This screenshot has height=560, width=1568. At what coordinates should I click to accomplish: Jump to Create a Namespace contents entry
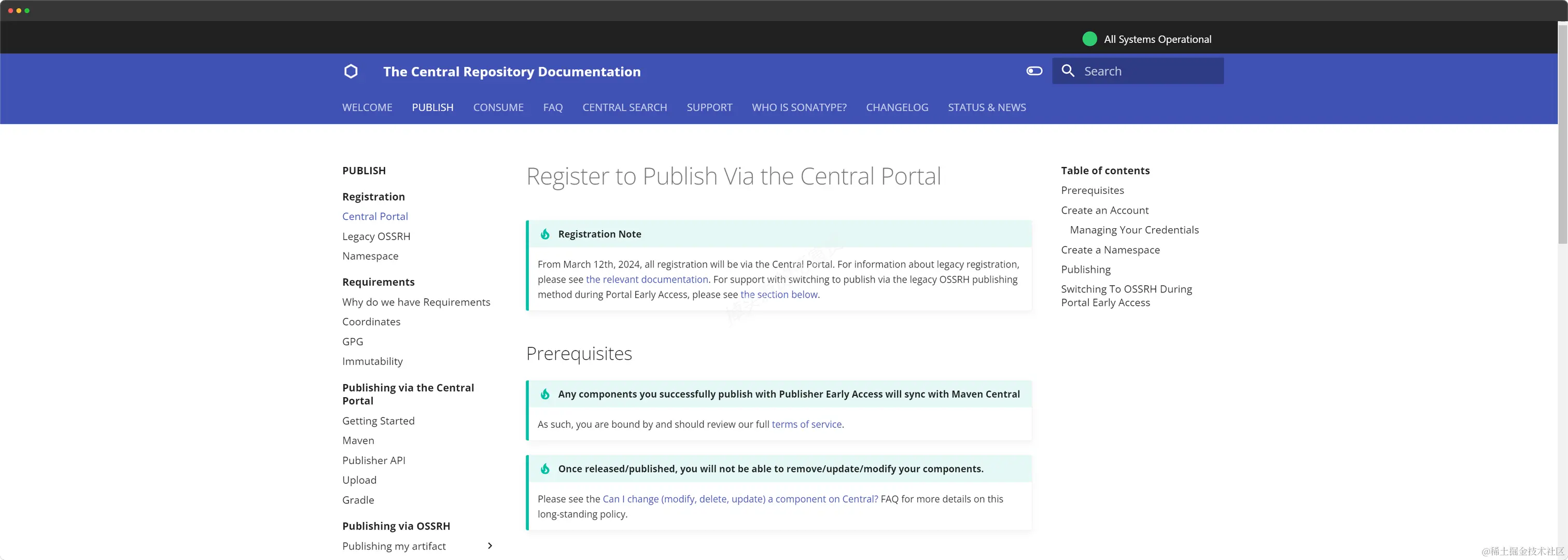(x=1110, y=249)
